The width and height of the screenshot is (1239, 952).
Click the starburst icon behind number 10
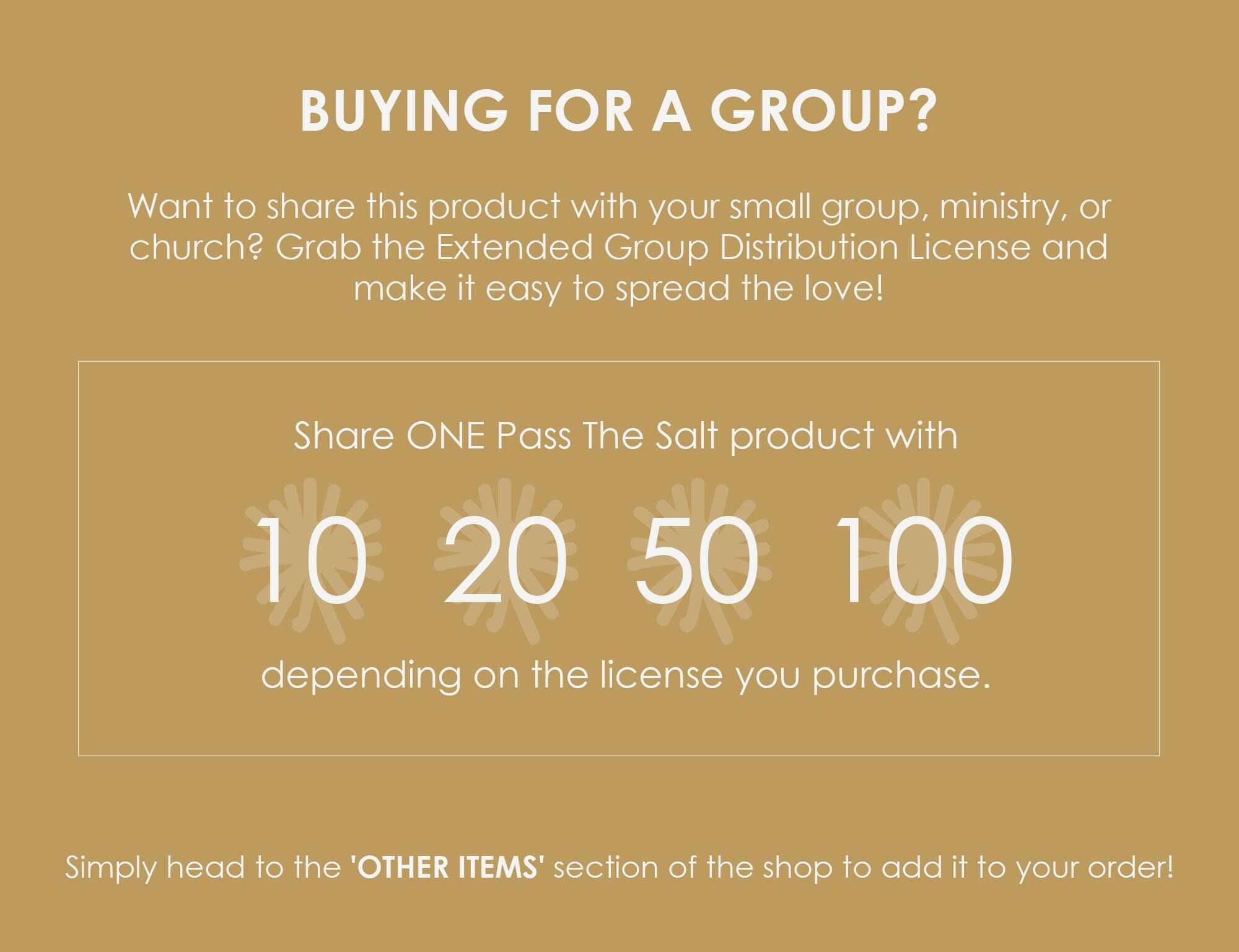(x=311, y=561)
